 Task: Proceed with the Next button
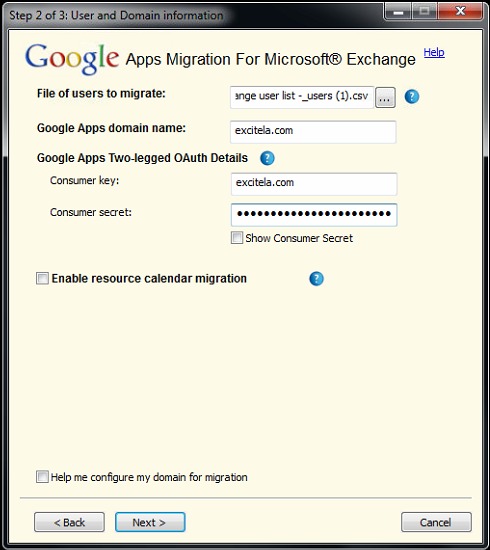[150, 522]
